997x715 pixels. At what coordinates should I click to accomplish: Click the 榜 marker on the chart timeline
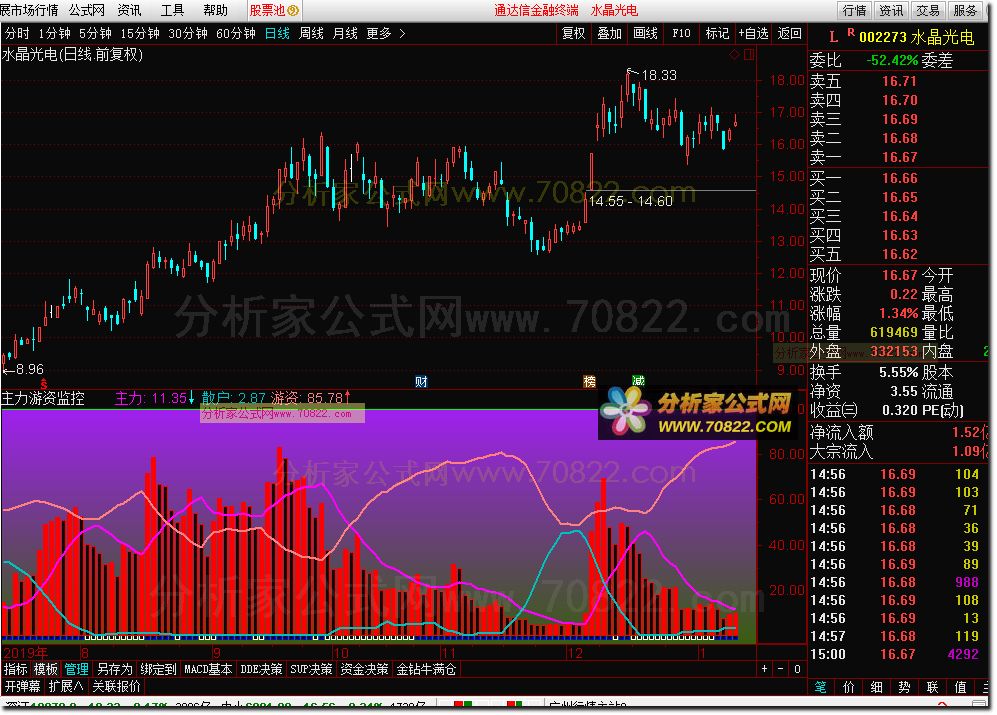tap(590, 381)
